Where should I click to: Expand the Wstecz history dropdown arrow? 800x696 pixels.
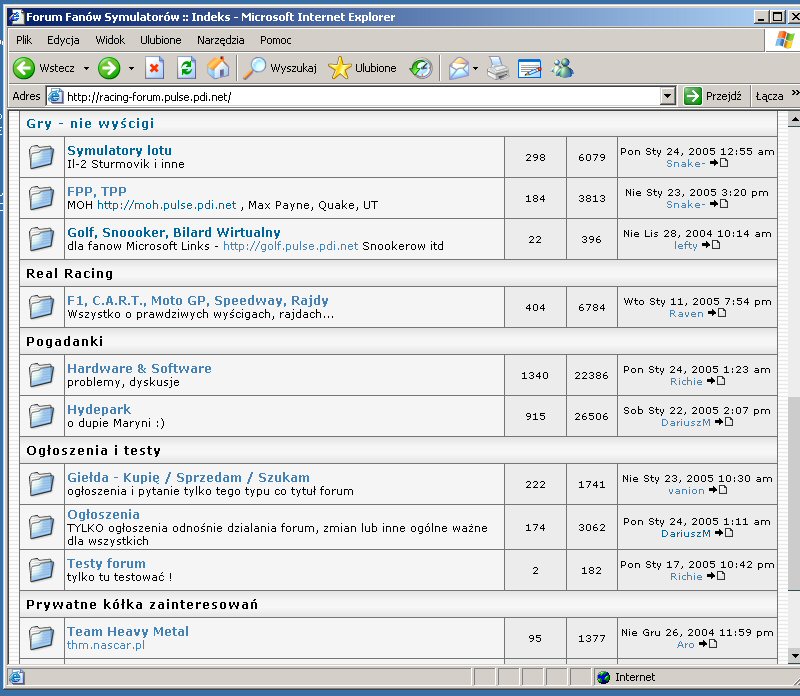[x=86, y=68]
